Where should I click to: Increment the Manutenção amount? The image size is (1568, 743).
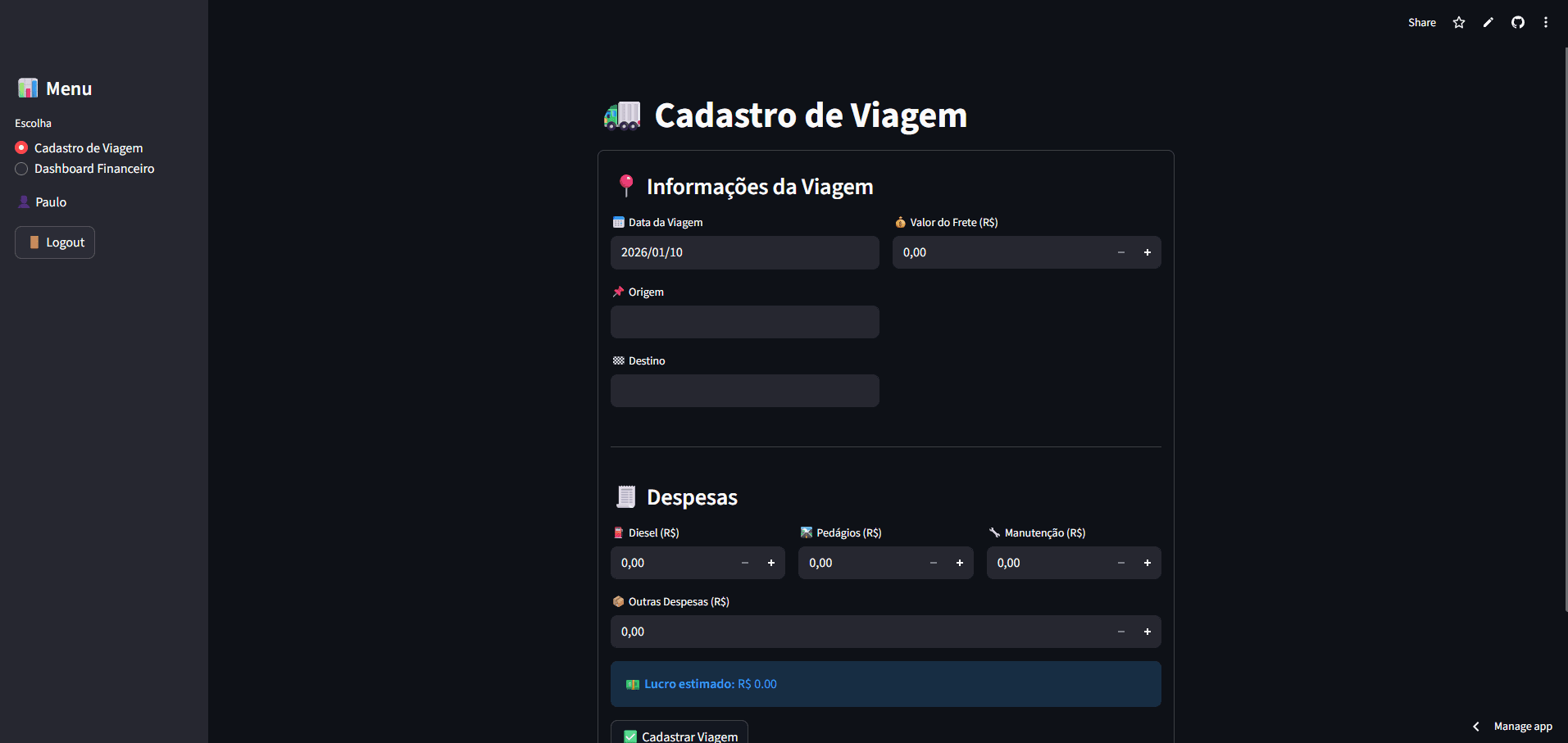(1148, 563)
